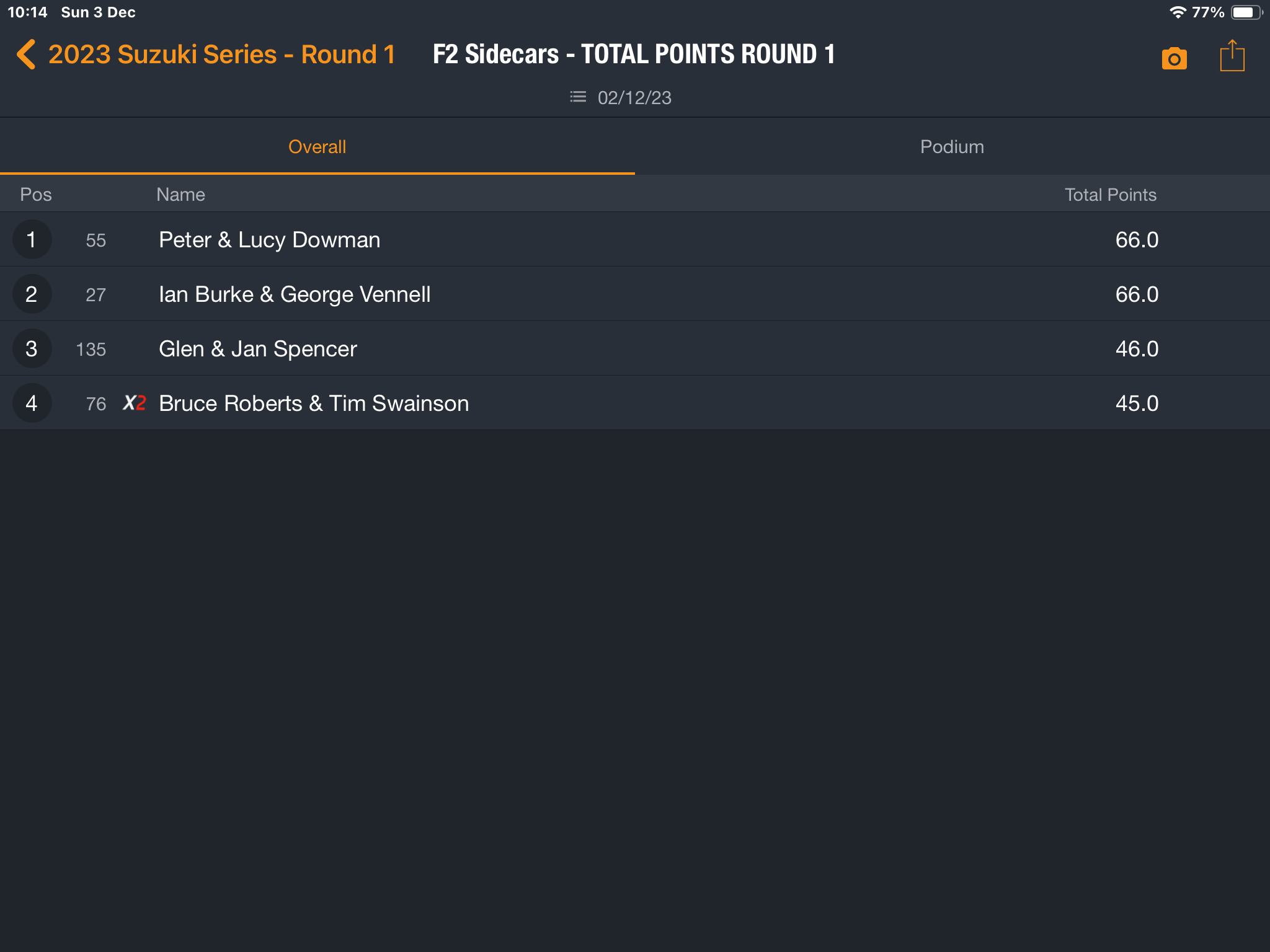Tap the orange back chevron arrow
This screenshot has height=952, width=1270.
pyautogui.click(x=26, y=55)
